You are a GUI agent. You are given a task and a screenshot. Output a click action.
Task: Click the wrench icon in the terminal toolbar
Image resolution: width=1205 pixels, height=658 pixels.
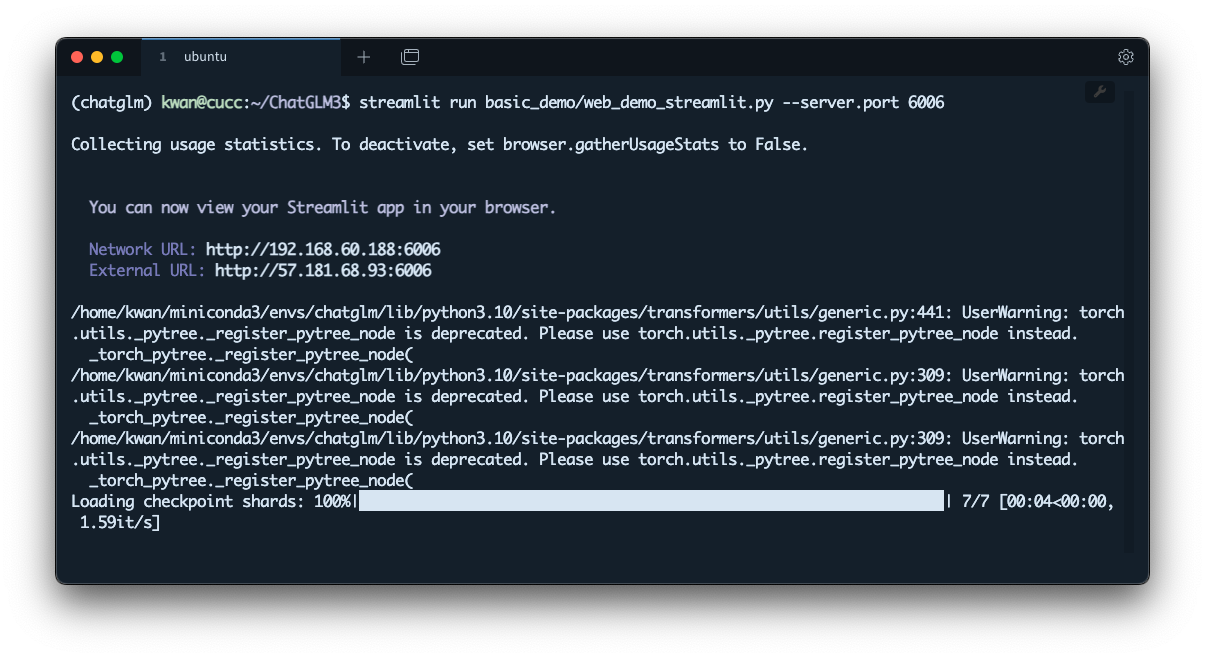pyautogui.click(x=1099, y=91)
